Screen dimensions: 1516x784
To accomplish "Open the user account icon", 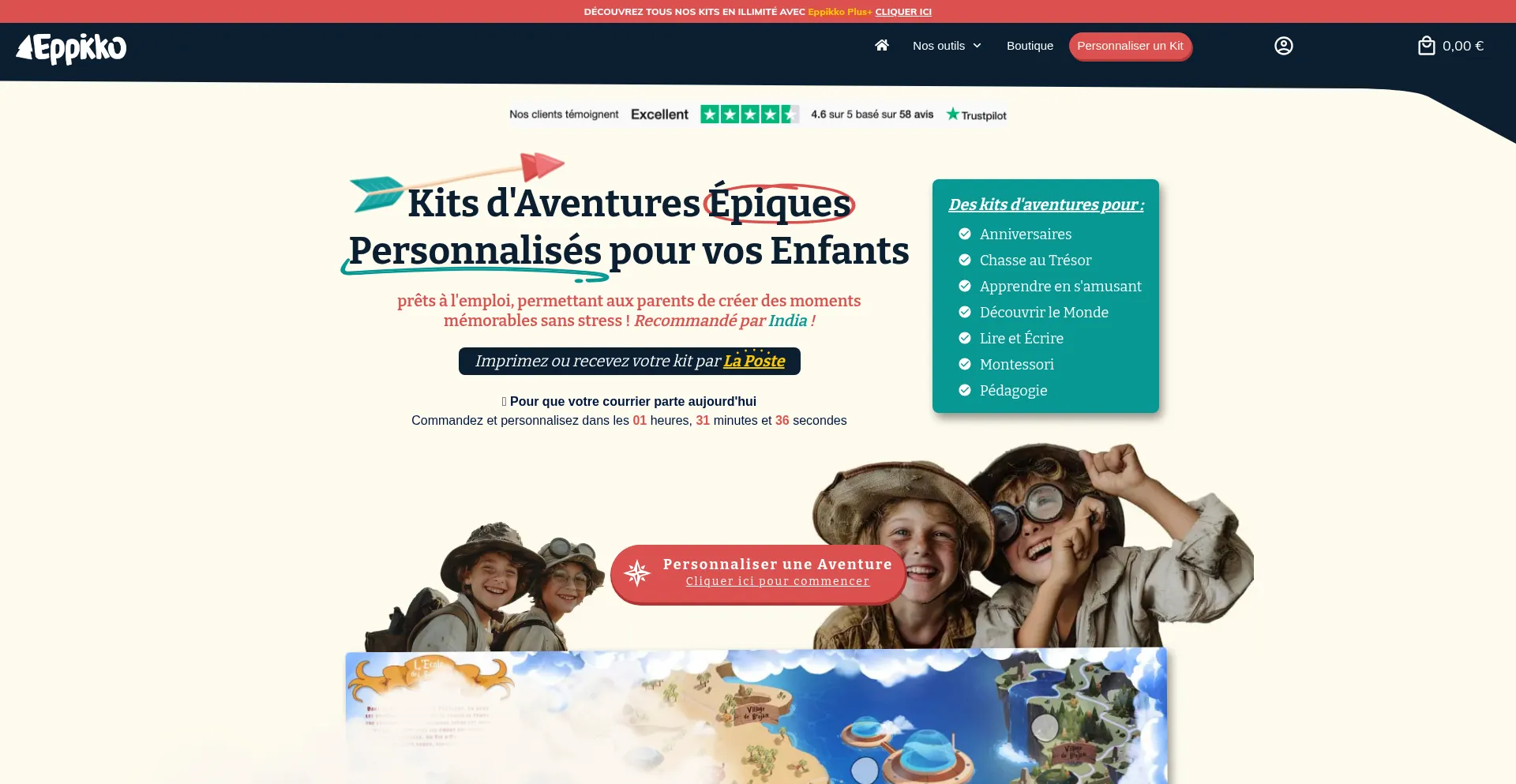I will tap(1284, 46).
